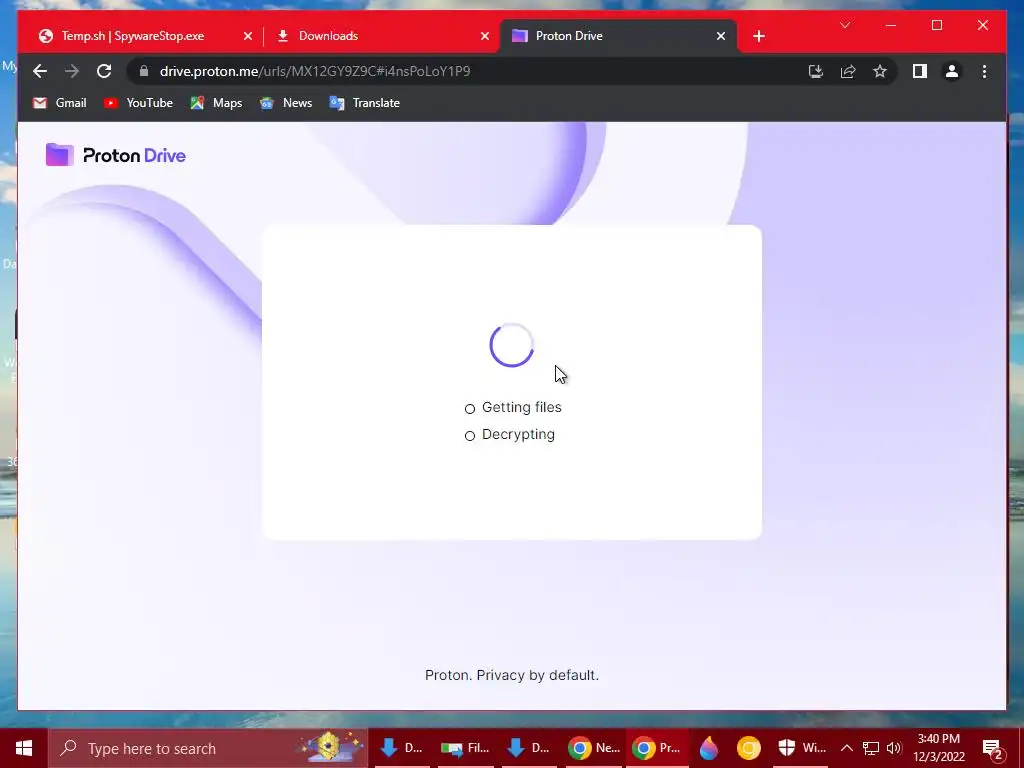Show hidden system tray icons
This screenshot has height=768, width=1024.
click(846, 748)
